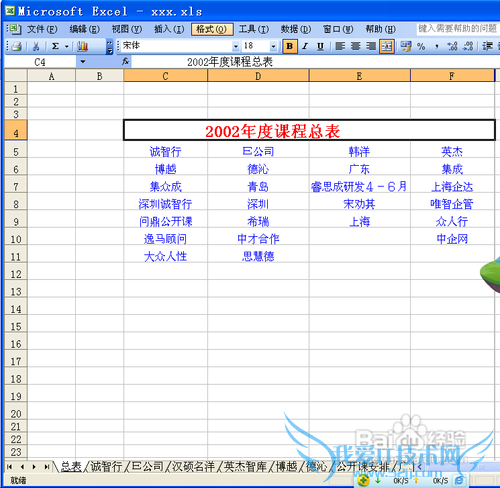Follow the 英杰 hyperlink cell
Screen dimensions: 500x488
click(x=452, y=152)
